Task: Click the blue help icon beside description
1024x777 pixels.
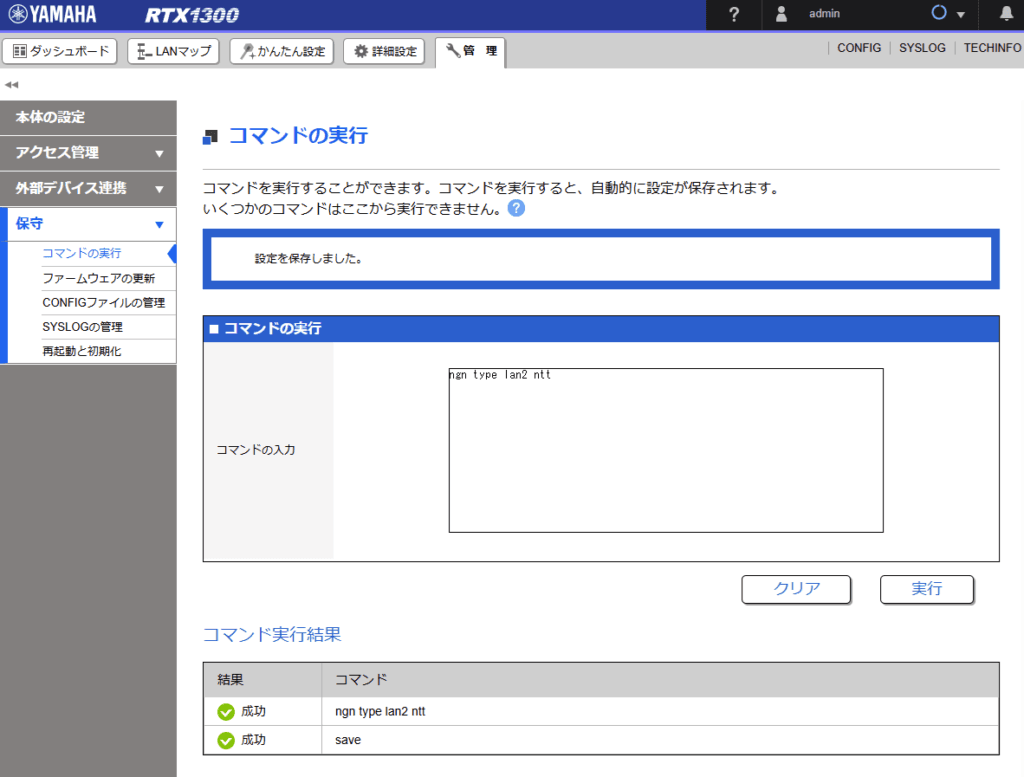Action: click(516, 208)
